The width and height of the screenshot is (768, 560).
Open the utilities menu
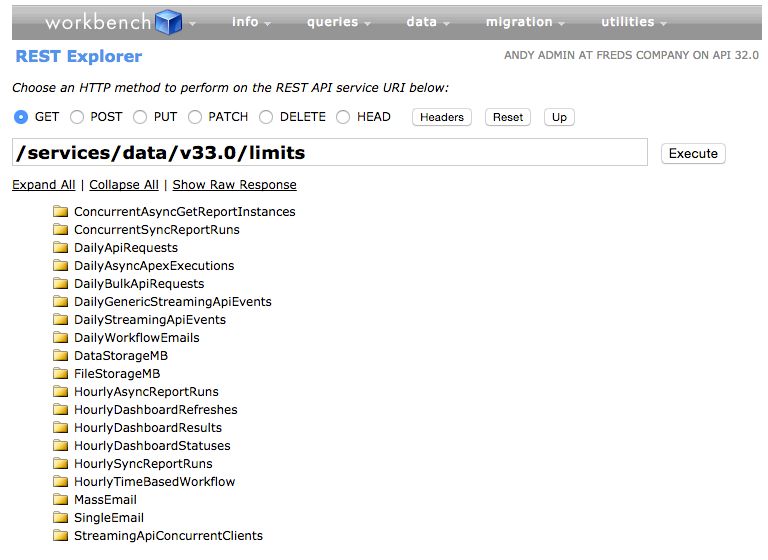(634, 22)
